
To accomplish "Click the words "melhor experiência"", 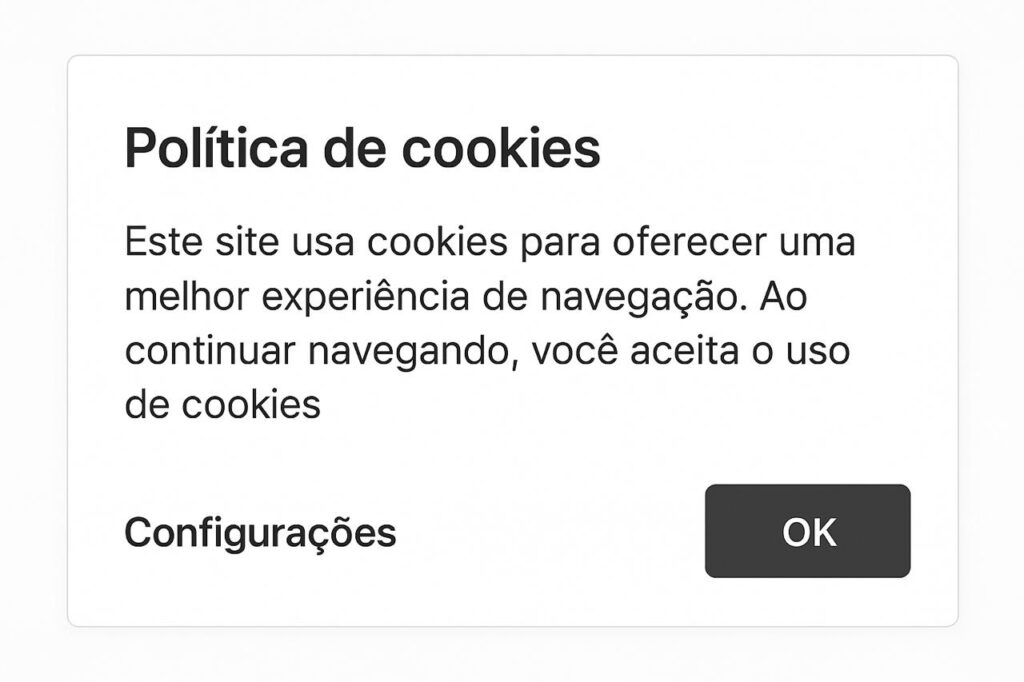I will click(297, 297).
